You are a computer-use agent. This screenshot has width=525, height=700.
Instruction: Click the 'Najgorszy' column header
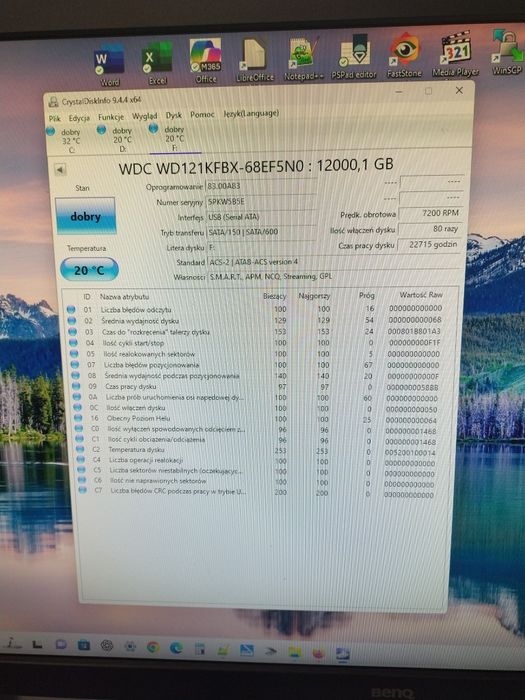click(x=314, y=295)
